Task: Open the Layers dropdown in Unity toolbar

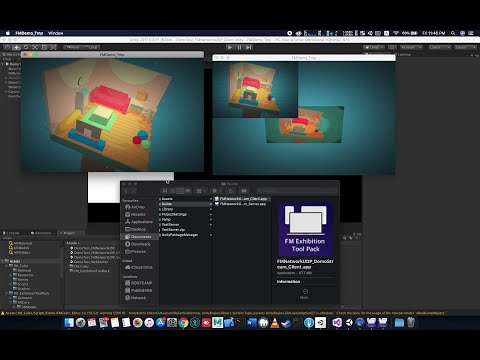Action: [439, 47]
